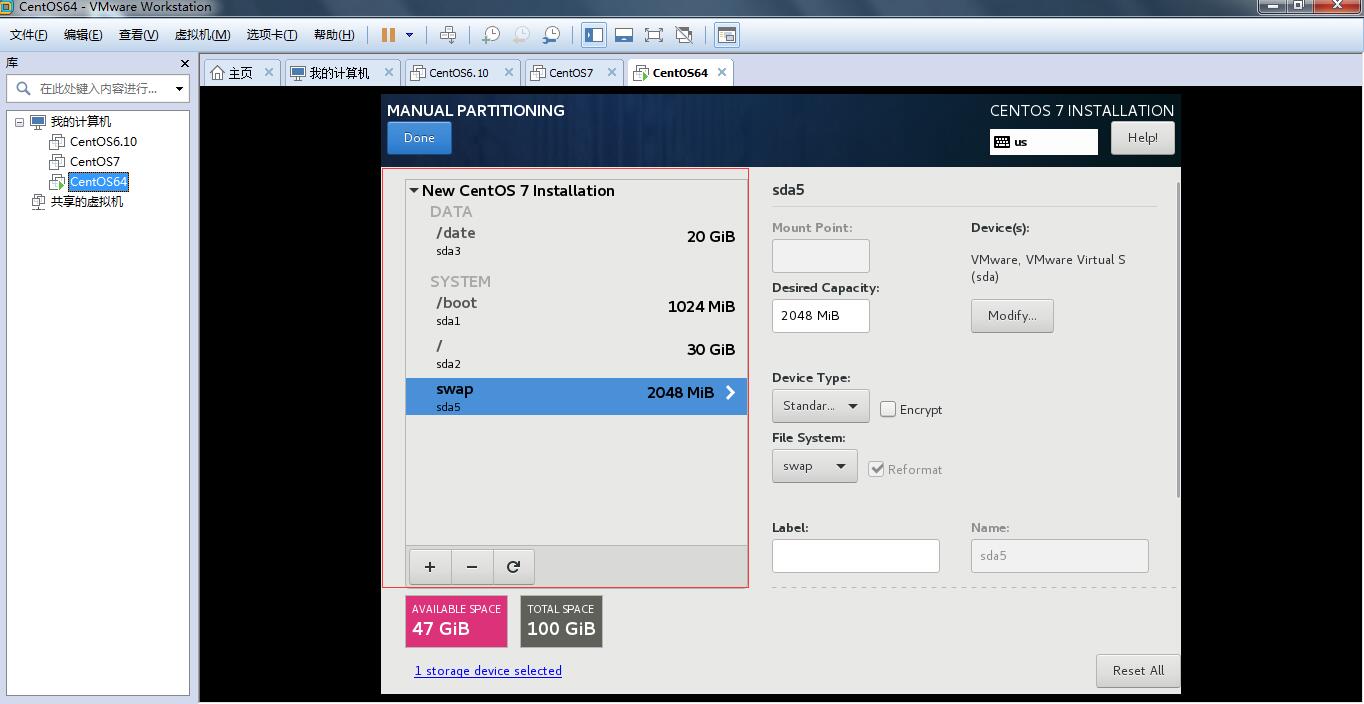Click the TOTAL SPACE 100 GiB box

point(561,622)
